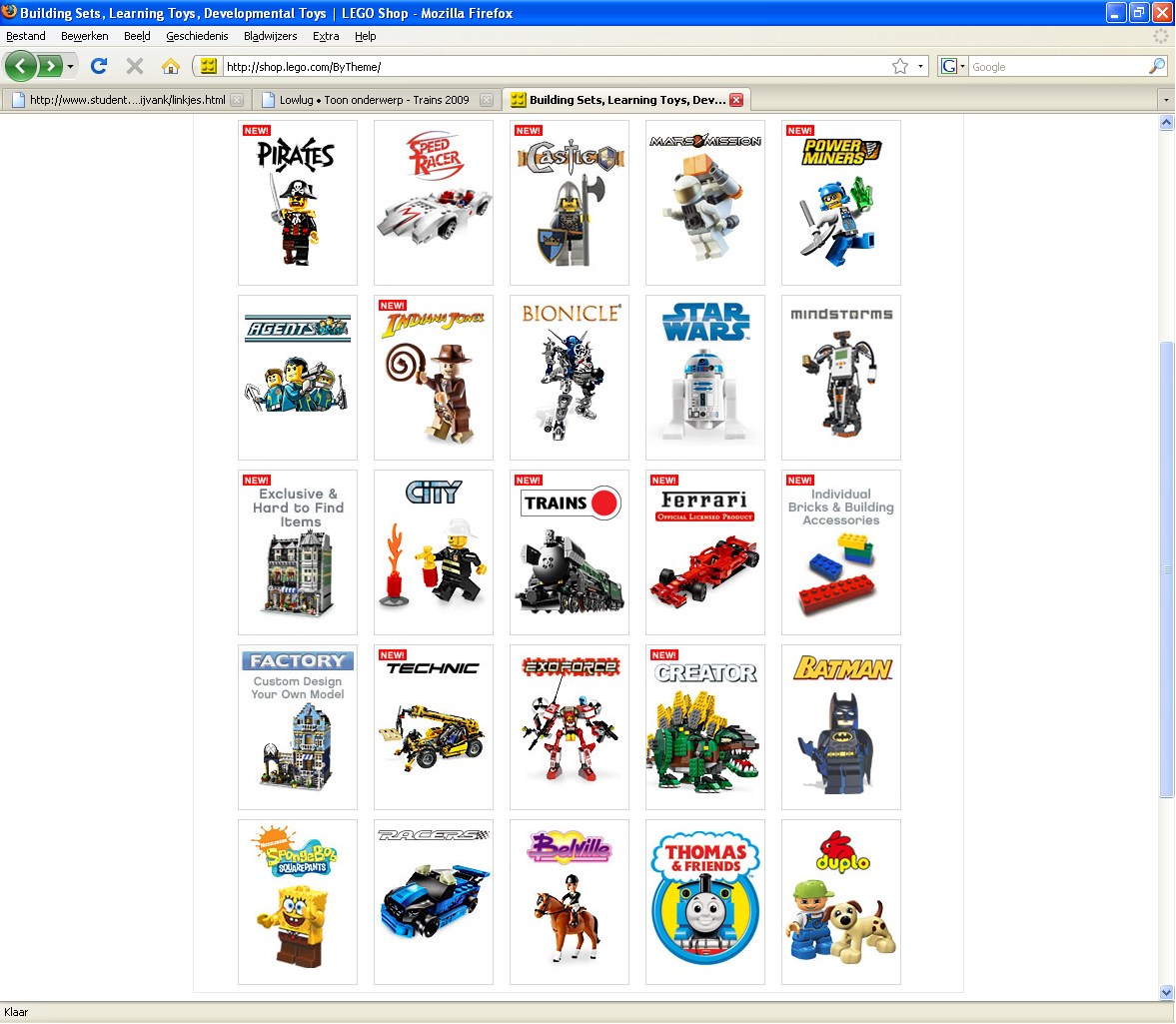Open the Geschiedenis menu
The image size is (1176, 1024).
pyautogui.click(x=197, y=36)
